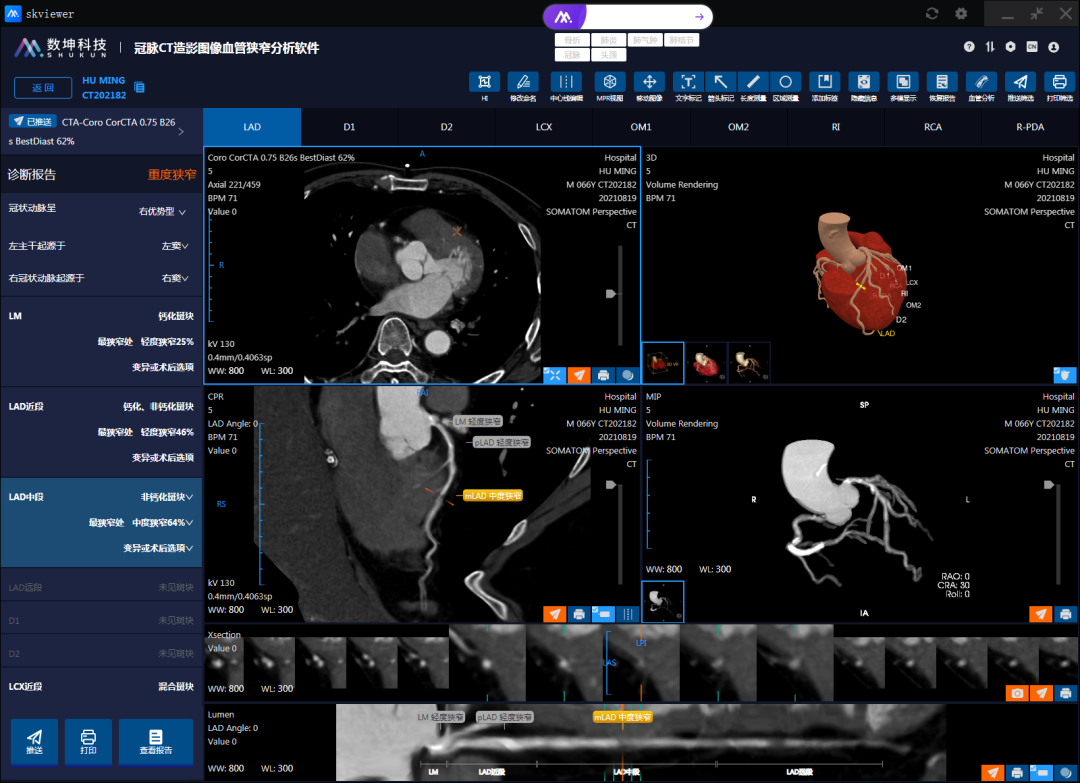Choose the circular region measurement (区域测量) tool
Image resolution: width=1080 pixels, height=783 pixels.
786,83
